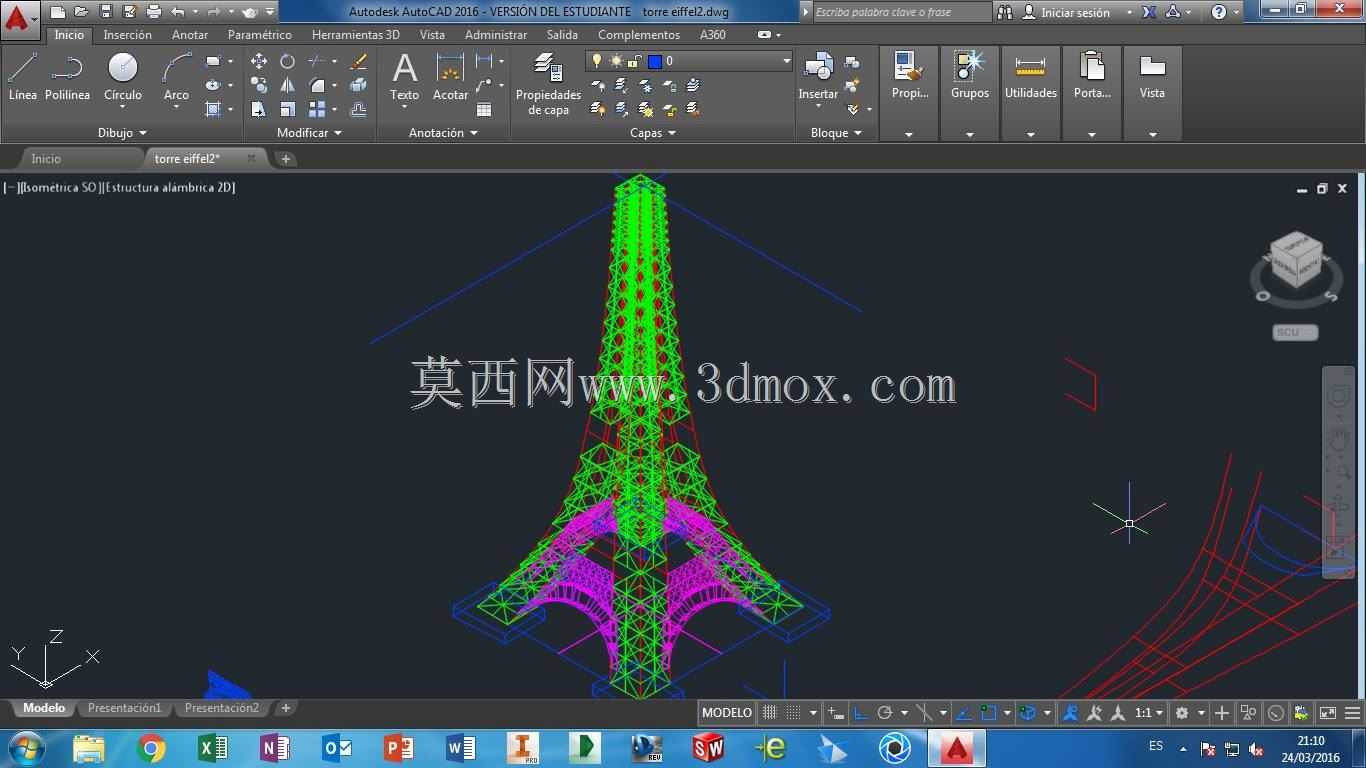
Task: Toggle annotation visibility in status bar
Action: pos(1071,713)
